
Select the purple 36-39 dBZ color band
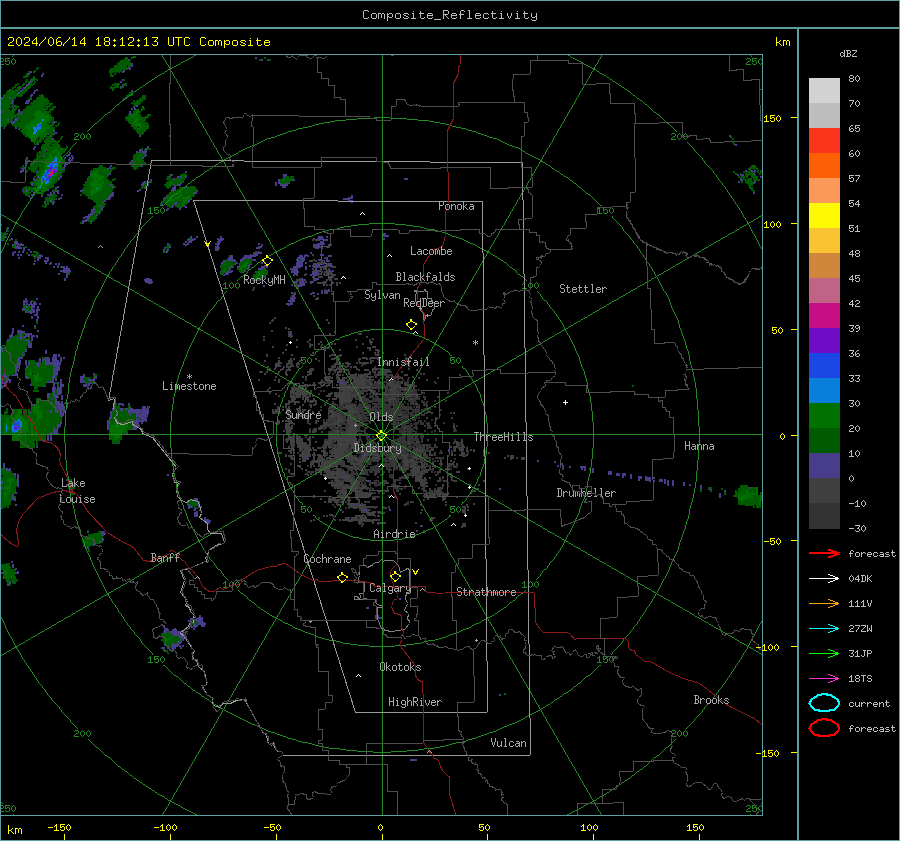tap(824, 341)
